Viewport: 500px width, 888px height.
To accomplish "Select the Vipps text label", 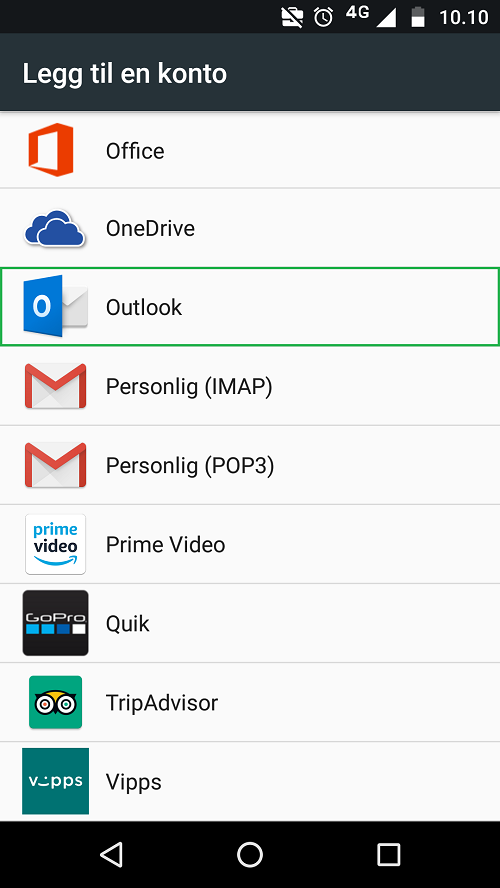I will pyautogui.click(x=134, y=783).
